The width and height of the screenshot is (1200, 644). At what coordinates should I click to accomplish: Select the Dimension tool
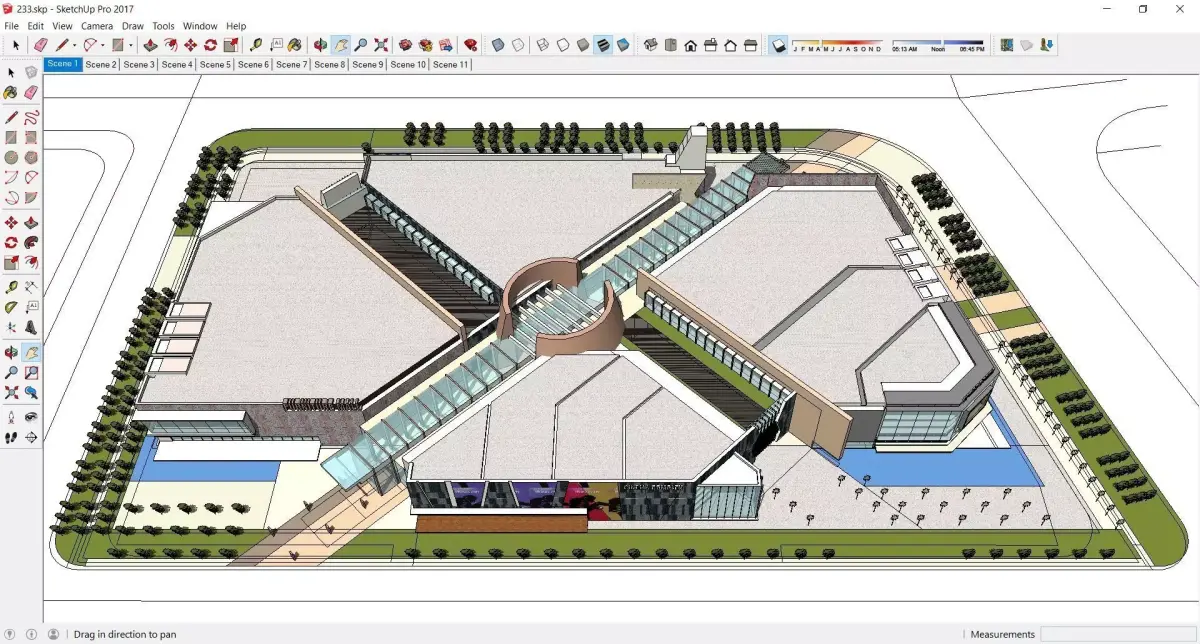[x=31, y=287]
